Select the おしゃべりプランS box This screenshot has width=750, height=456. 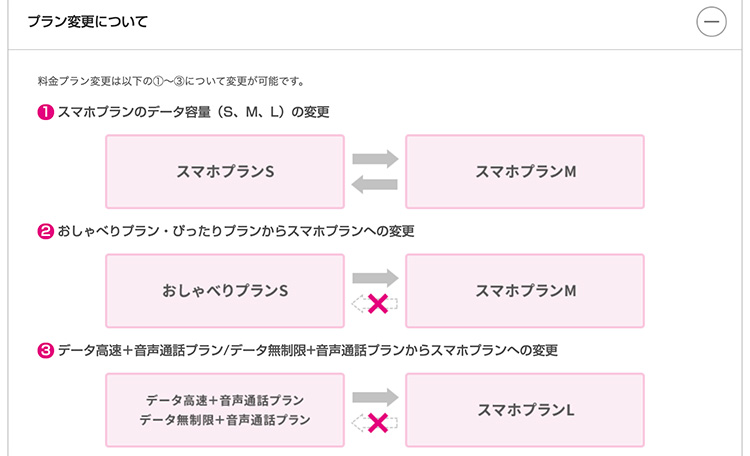[x=225, y=290]
